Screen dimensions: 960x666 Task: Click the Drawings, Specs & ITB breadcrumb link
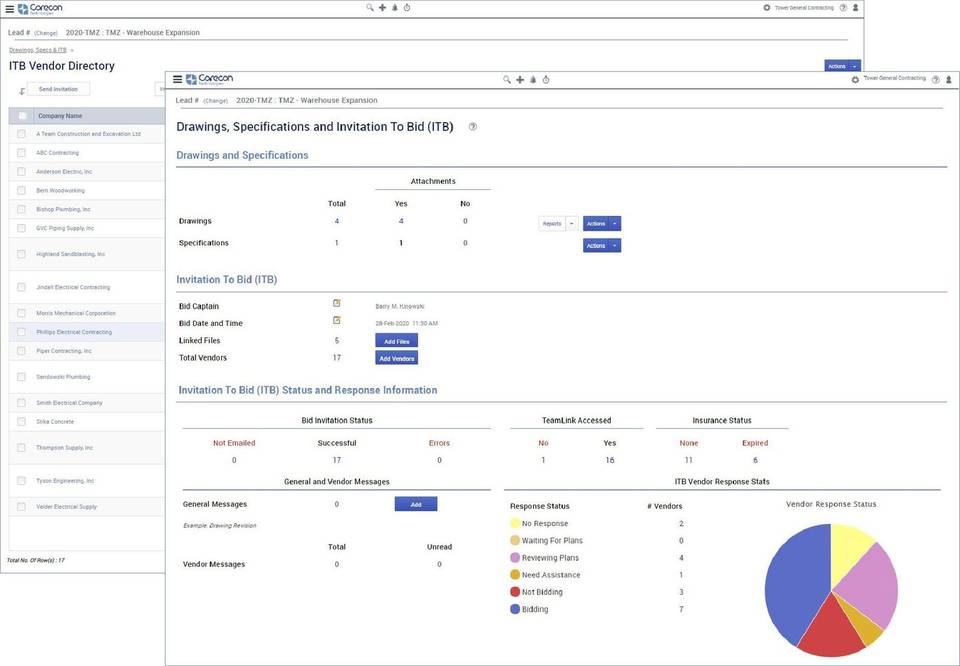(37, 49)
